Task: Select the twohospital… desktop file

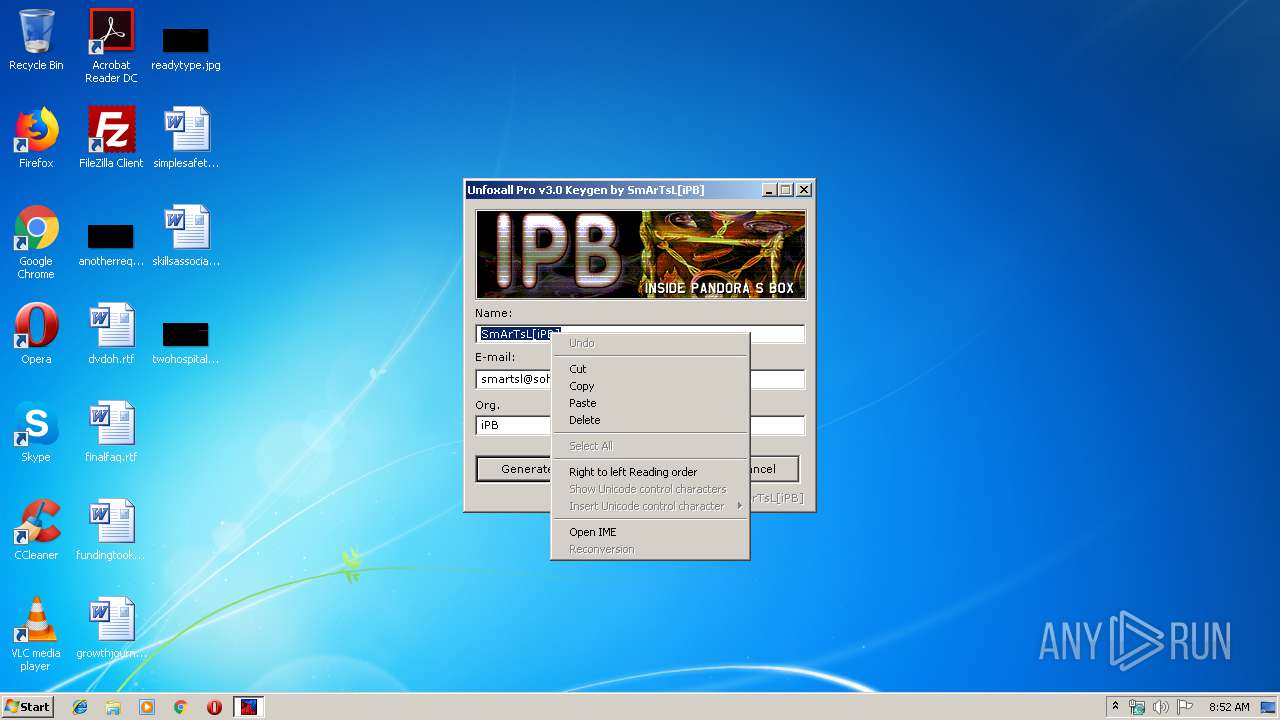Action: click(186, 344)
